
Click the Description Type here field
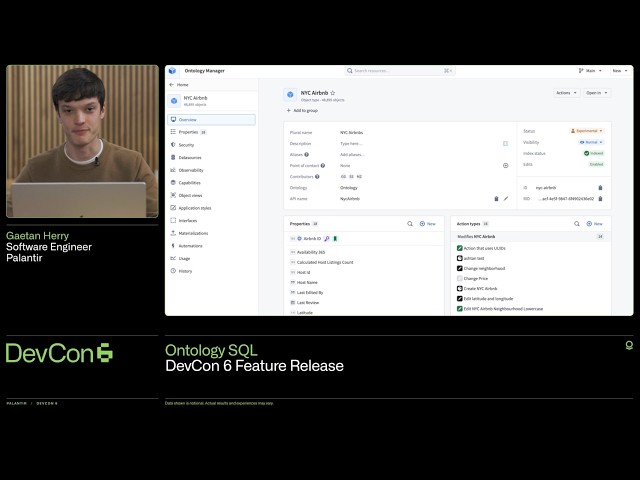point(351,144)
